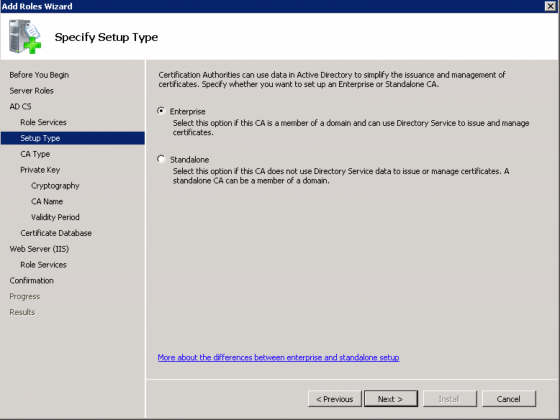Open the Private Key step
Image resolution: width=560 pixels, height=420 pixels.
40,170
